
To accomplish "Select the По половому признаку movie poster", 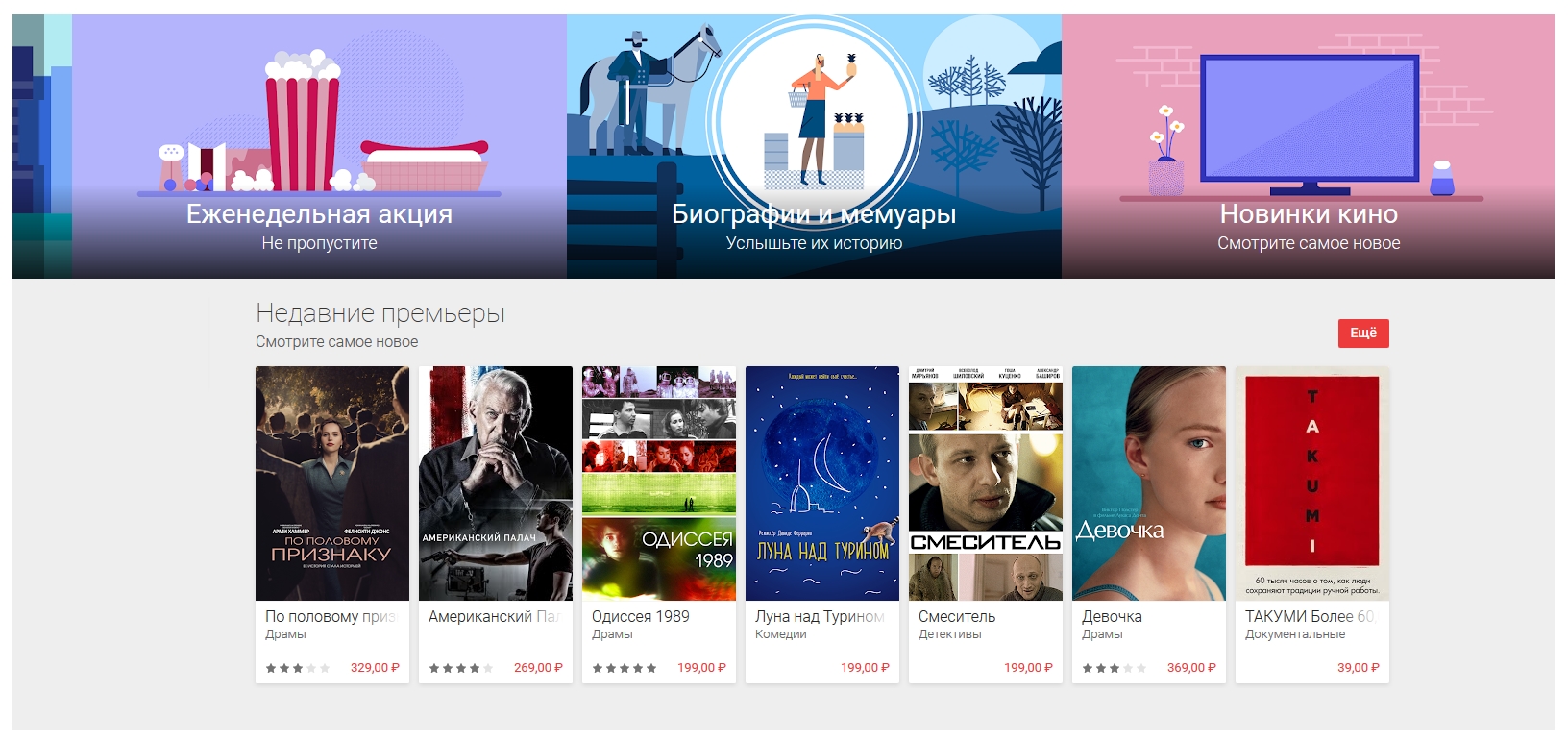I will [x=332, y=483].
